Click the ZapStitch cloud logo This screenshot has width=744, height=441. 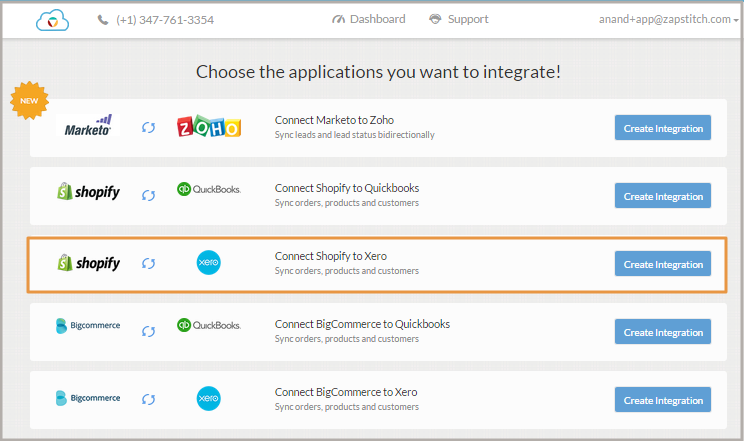point(53,20)
